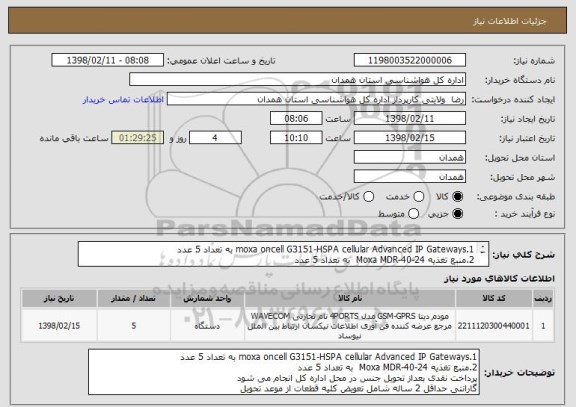
Task: Click the need number field 1198003522000006
Action: tap(410, 60)
